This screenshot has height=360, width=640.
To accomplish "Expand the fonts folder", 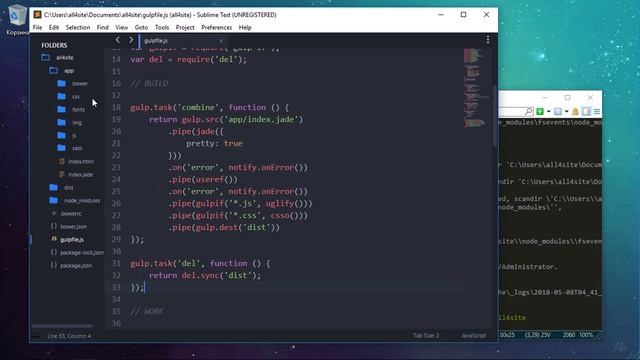I will pyautogui.click(x=61, y=109).
